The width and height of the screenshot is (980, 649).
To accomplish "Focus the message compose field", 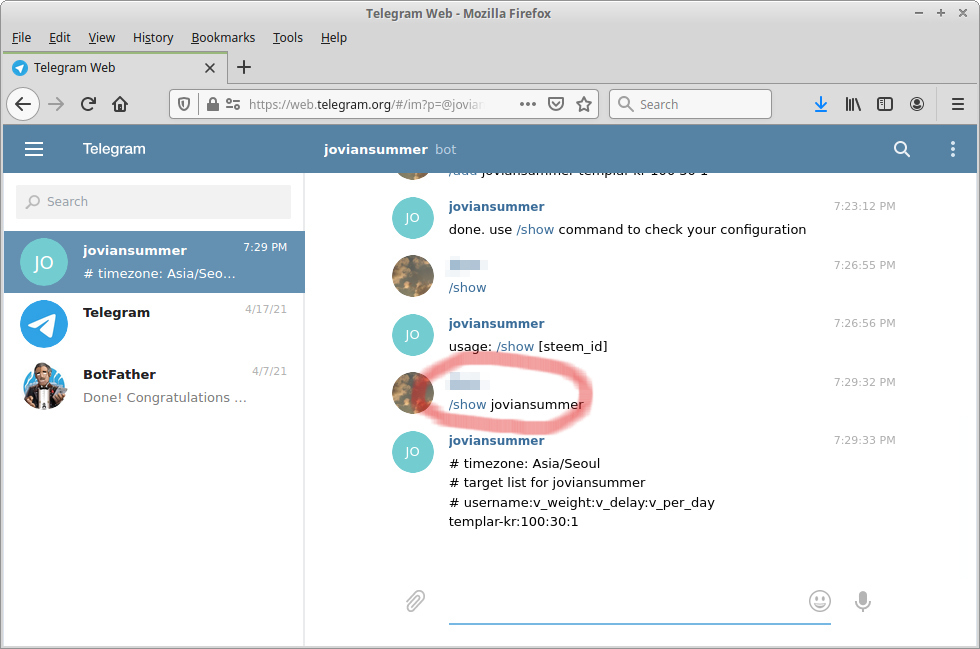I will tap(639, 601).
